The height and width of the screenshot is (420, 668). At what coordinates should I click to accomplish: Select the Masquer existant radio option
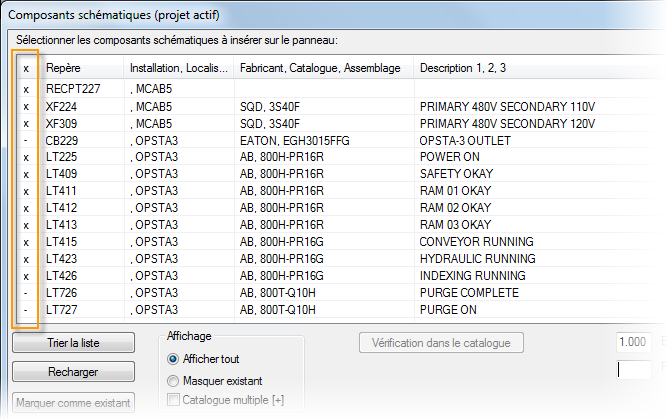[174, 381]
